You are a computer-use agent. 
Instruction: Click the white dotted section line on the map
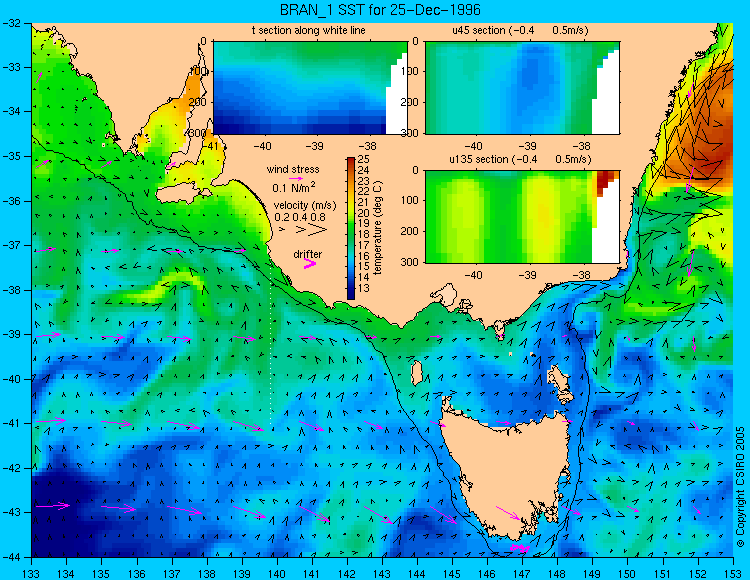271,345
